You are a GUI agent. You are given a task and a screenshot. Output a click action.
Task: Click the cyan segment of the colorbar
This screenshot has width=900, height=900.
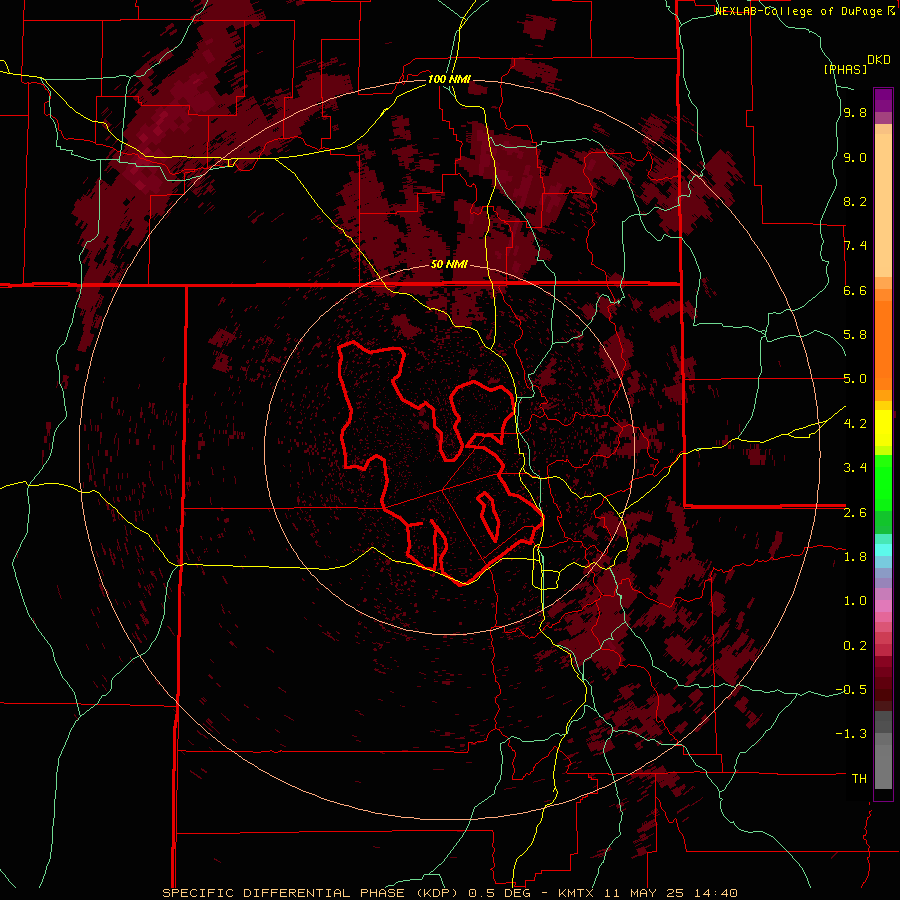click(883, 550)
